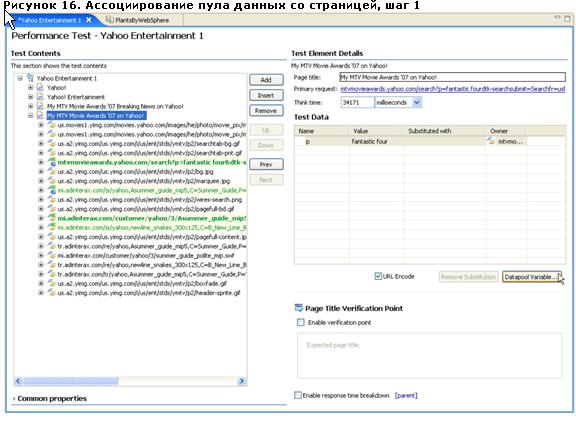
Task: Click request icon of wires-search.png row
Action: point(52,199)
